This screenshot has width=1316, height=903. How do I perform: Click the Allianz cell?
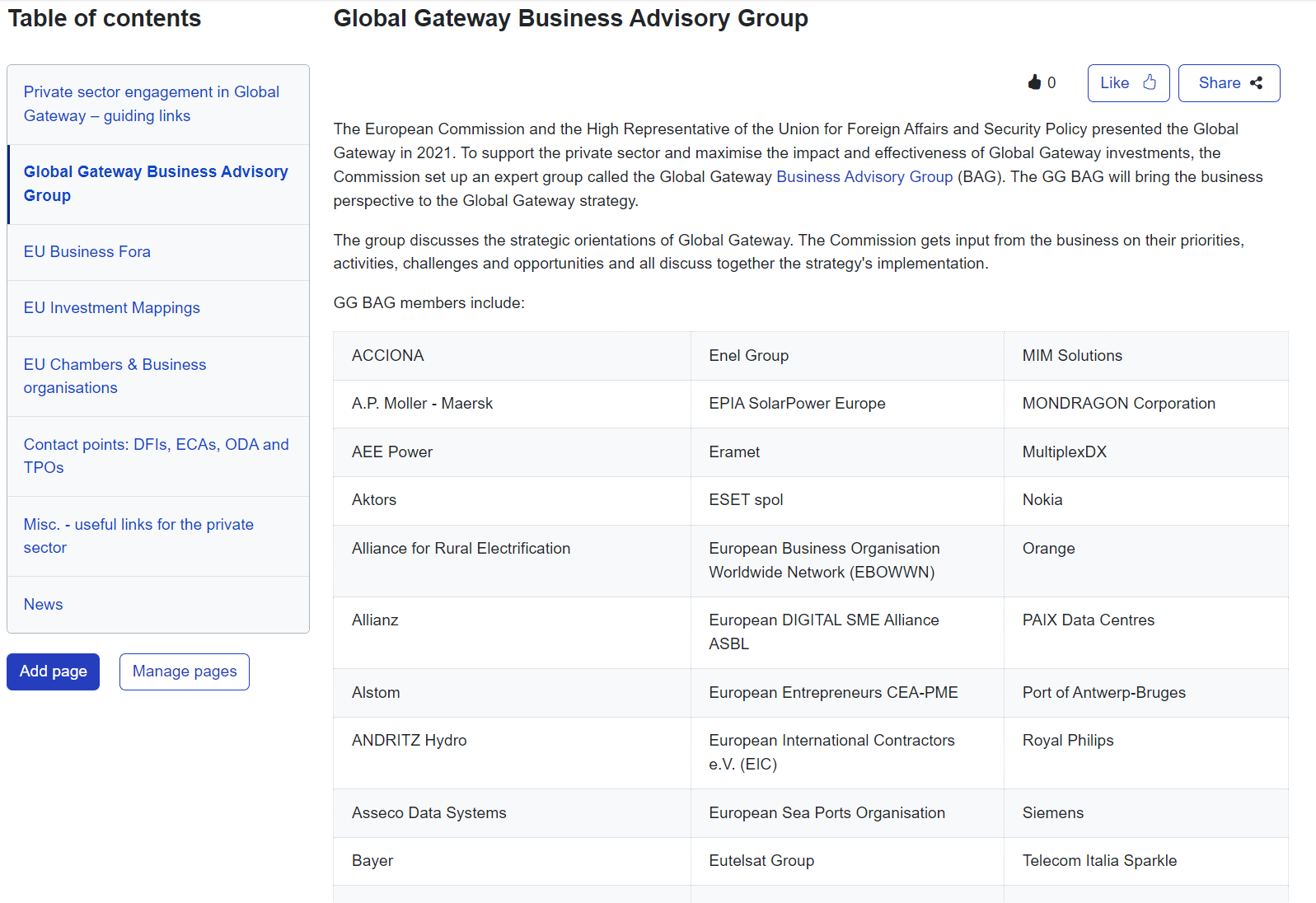point(512,633)
